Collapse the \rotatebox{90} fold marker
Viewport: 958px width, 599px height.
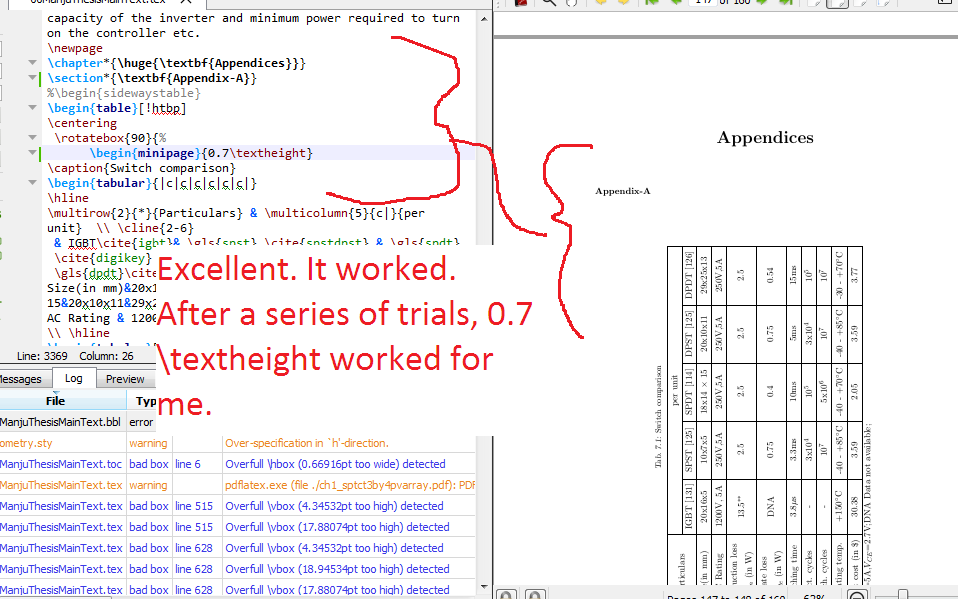pos(32,138)
